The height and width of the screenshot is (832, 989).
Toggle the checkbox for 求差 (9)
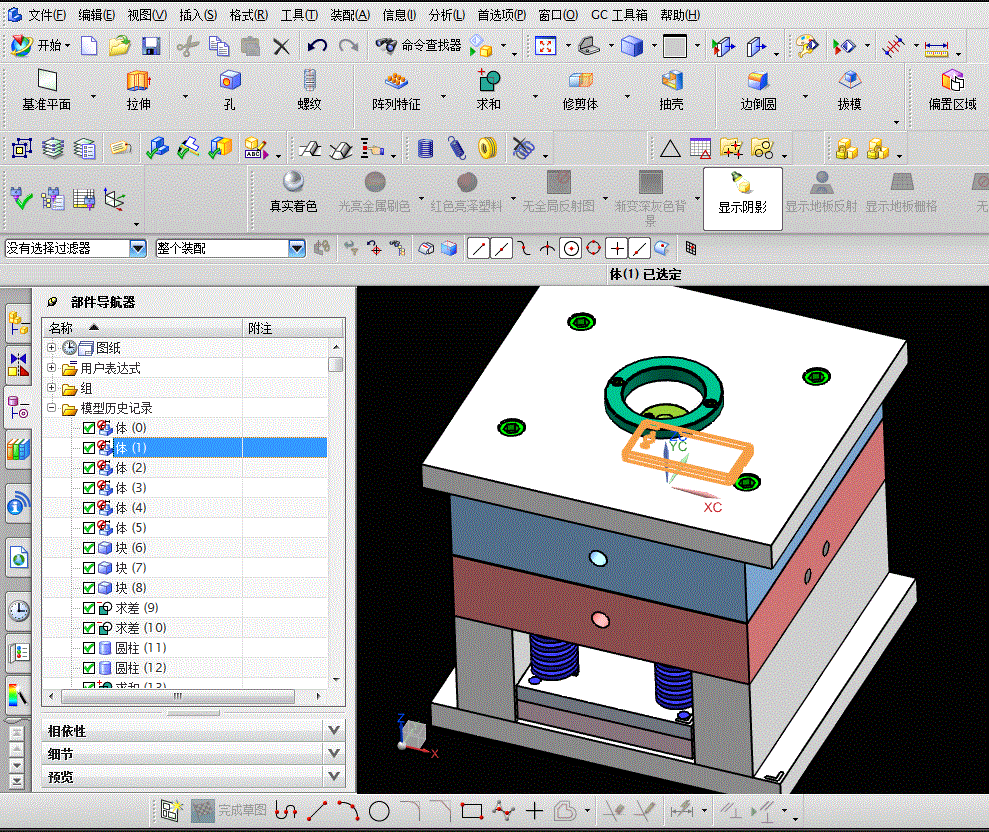89,607
